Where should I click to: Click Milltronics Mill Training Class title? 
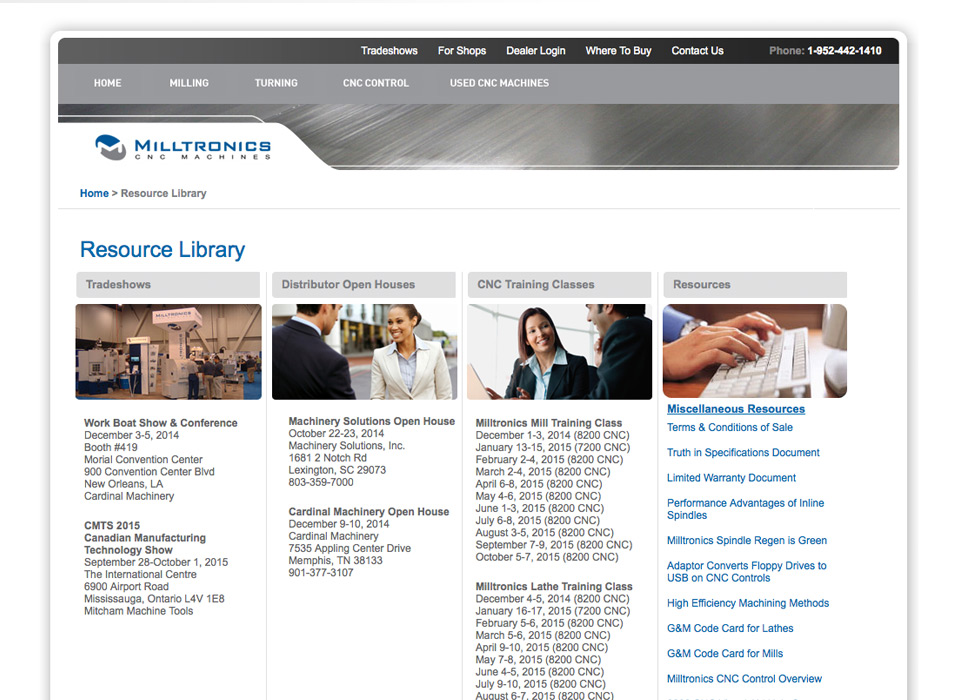[x=549, y=423]
